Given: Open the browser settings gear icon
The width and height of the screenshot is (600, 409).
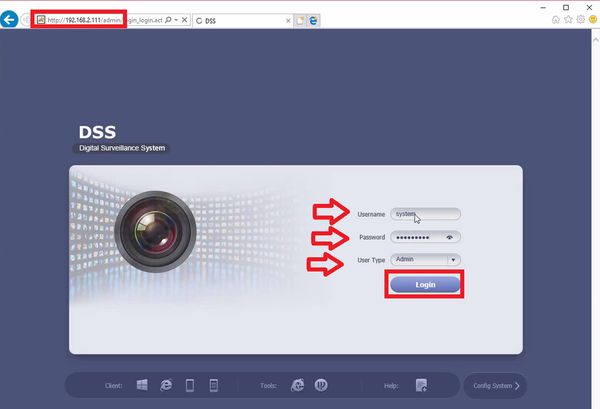Looking at the screenshot, I should pyautogui.click(x=580, y=19).
